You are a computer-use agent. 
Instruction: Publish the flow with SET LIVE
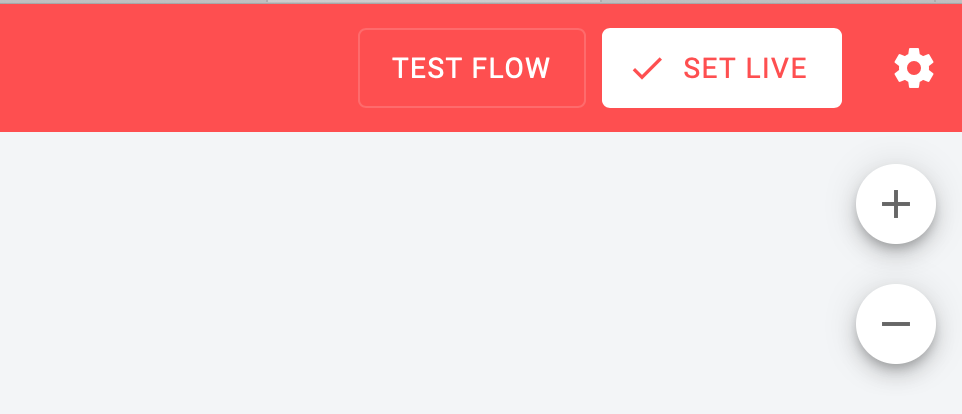click(722, 68)
